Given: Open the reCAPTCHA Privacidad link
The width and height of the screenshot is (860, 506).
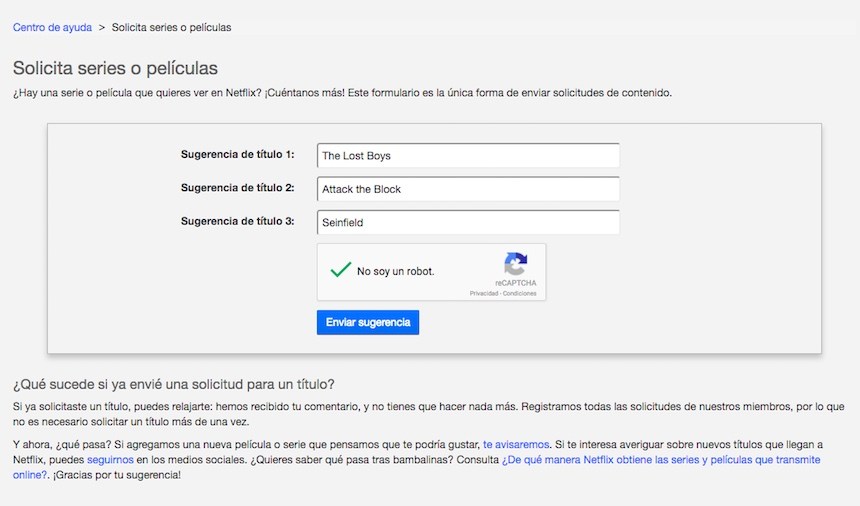Looking at the screenshot, I should [484, 294].
